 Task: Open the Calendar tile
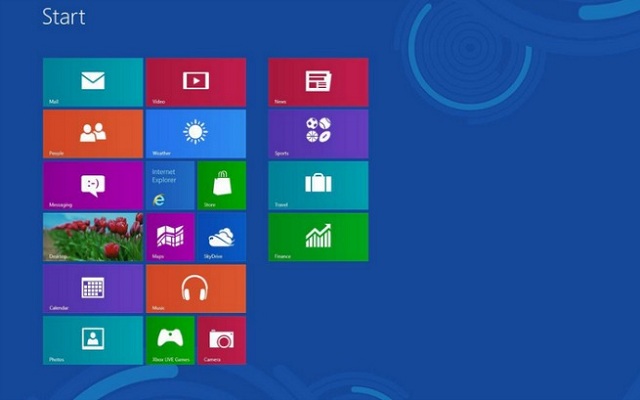[x=93, y=289]
